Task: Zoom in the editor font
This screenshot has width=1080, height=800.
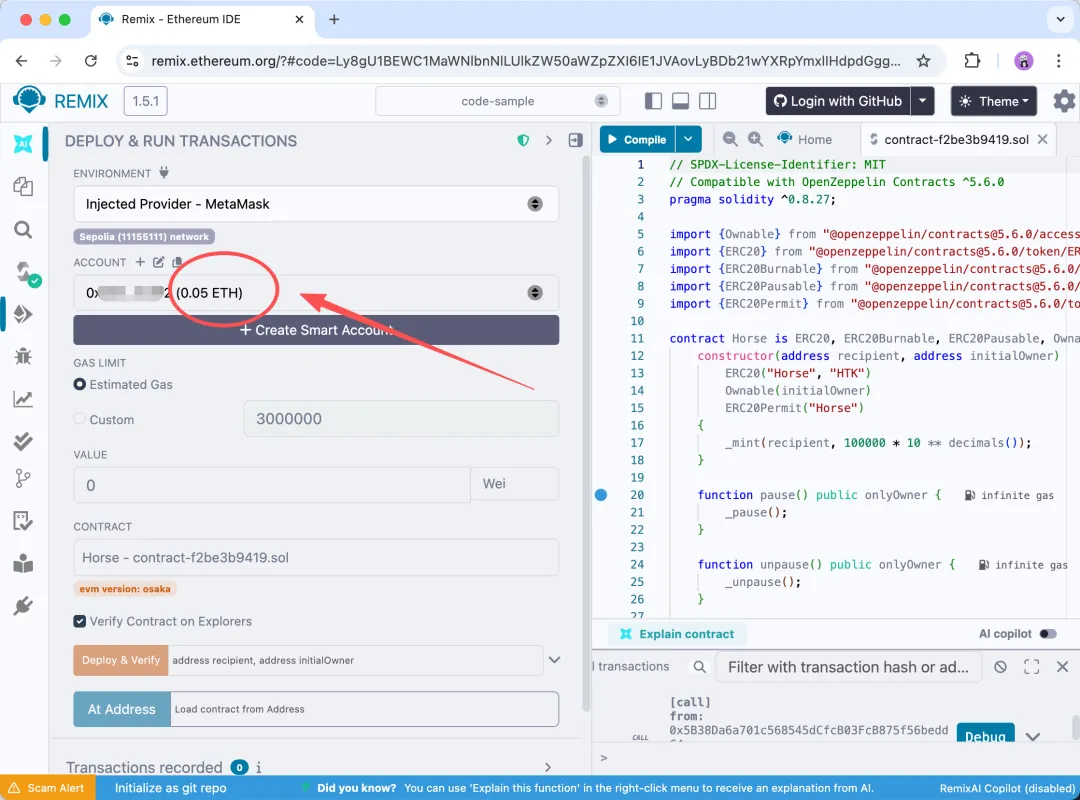Action: (x=756, y=139)
